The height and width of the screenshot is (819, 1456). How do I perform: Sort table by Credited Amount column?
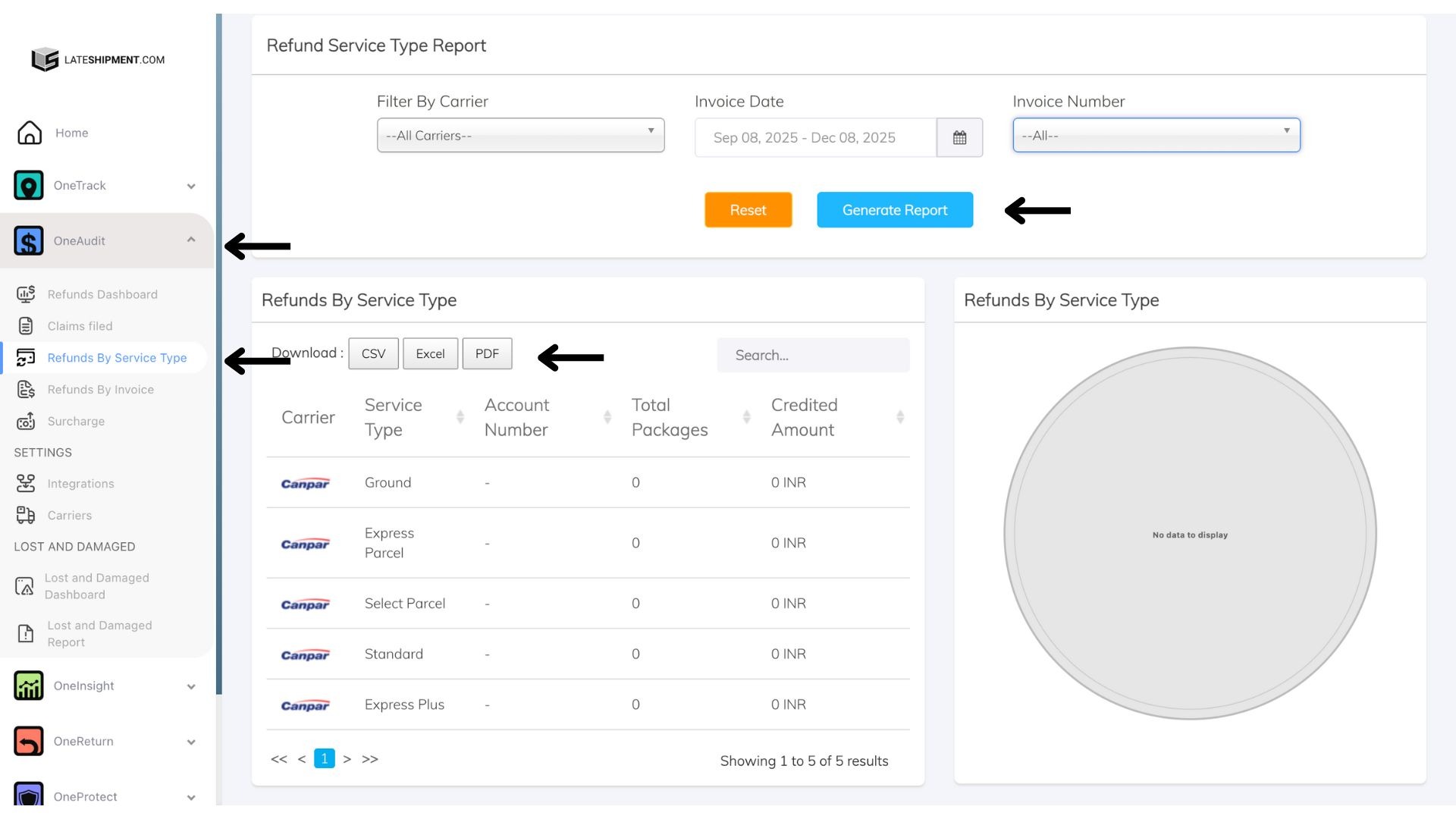(x=900, y=417)
